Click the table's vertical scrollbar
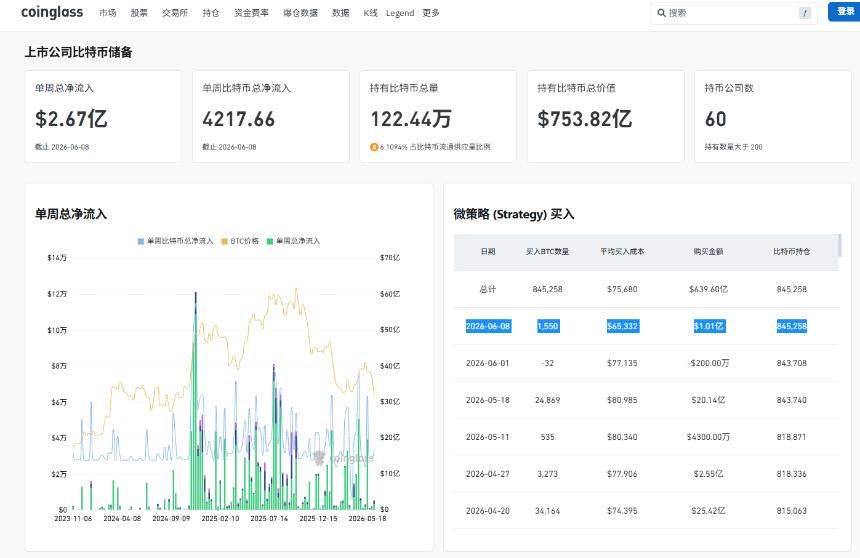Viewport: 860px width, 558px height. pyautogui.click(x=840, y=246)
